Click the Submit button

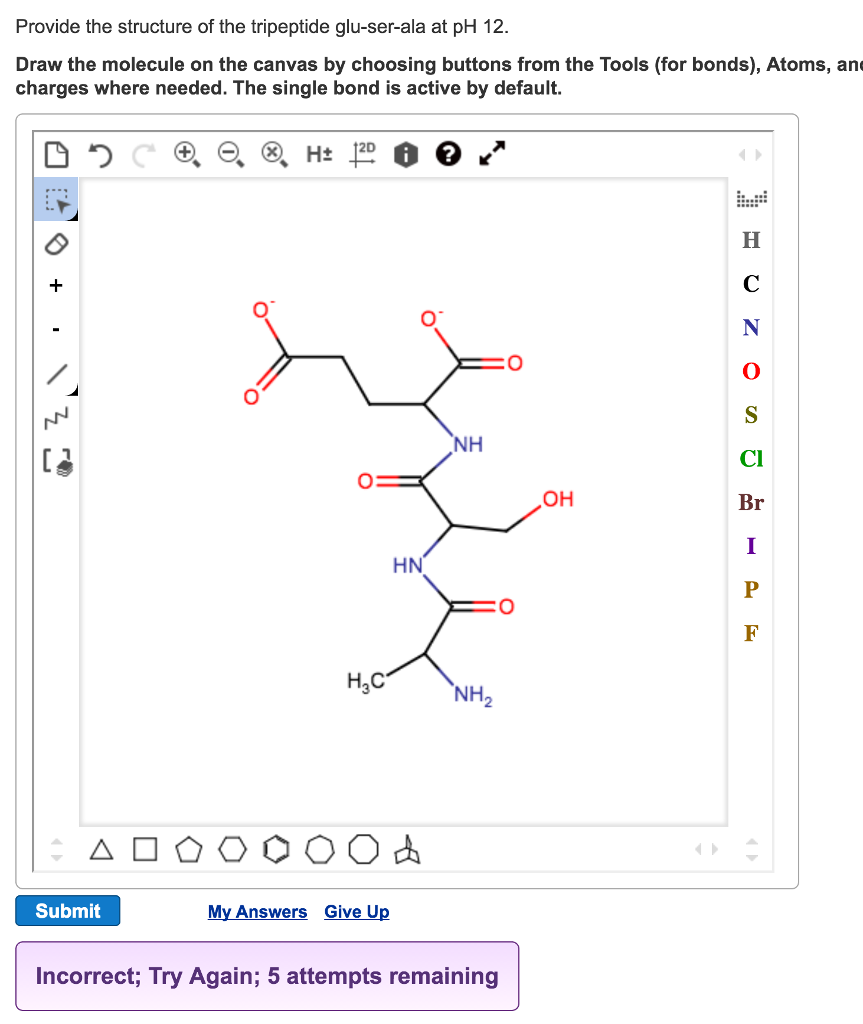(x=67, y=910)
